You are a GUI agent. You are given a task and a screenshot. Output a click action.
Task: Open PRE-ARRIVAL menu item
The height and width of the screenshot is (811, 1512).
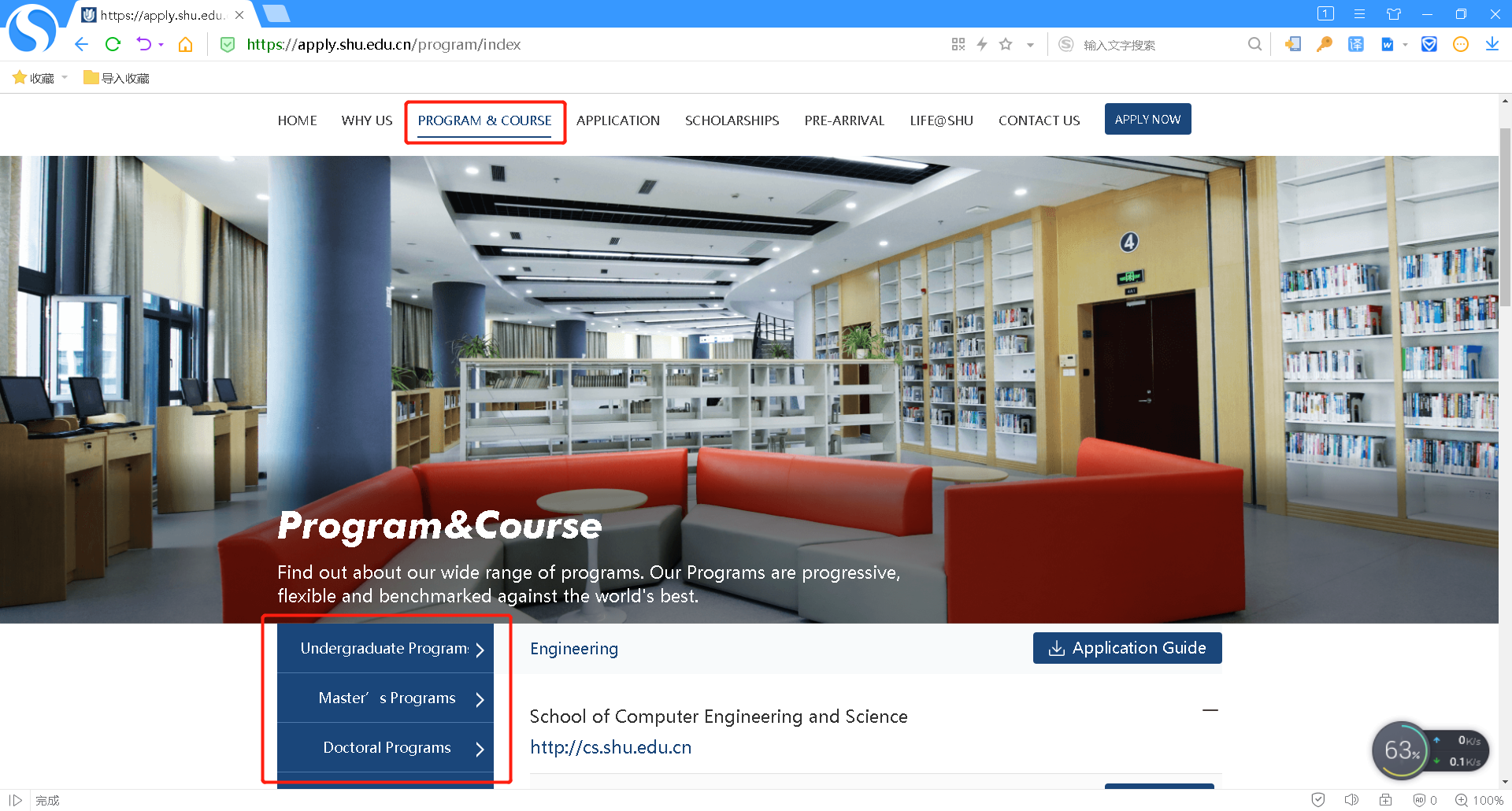click(844, 120)
